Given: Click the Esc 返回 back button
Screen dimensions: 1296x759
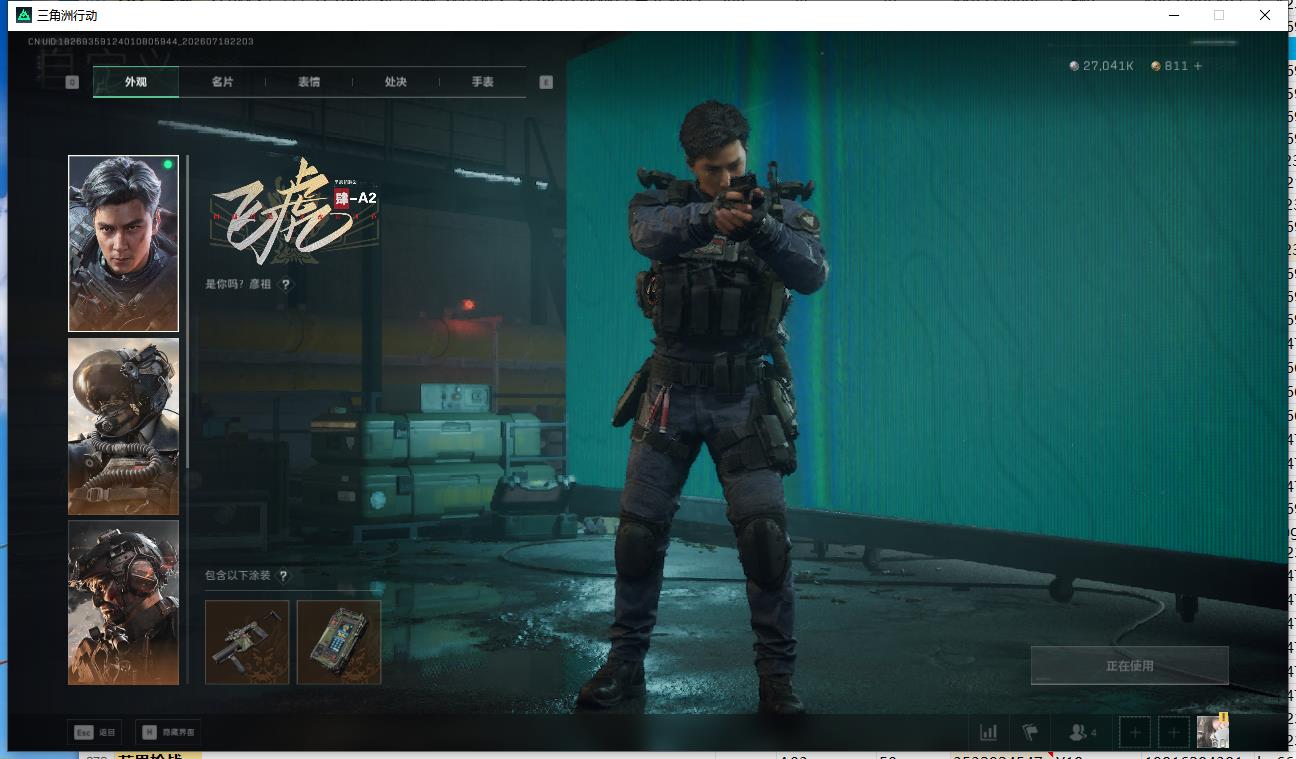Looking at the screenshot, I should [96, 732].
